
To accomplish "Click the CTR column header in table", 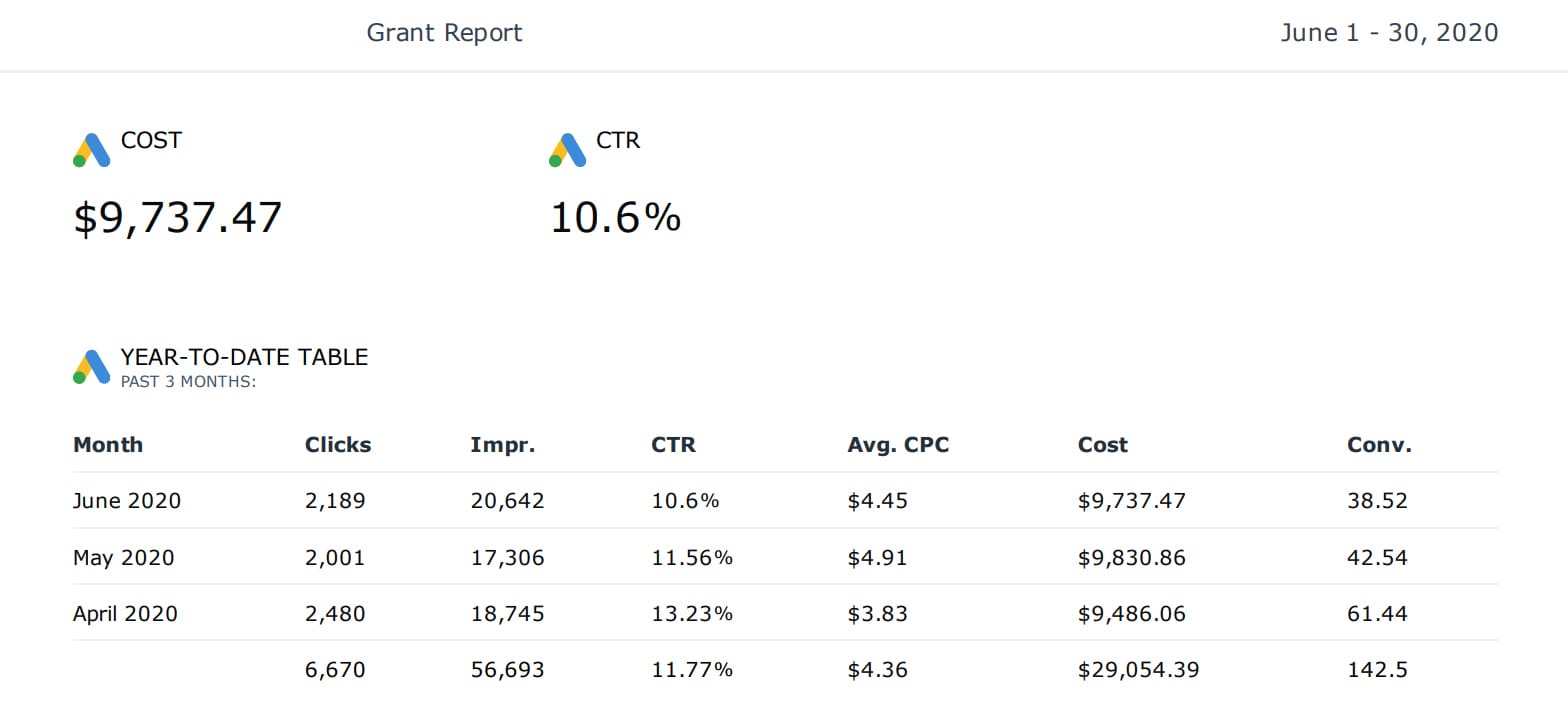I will click(673, 445).
